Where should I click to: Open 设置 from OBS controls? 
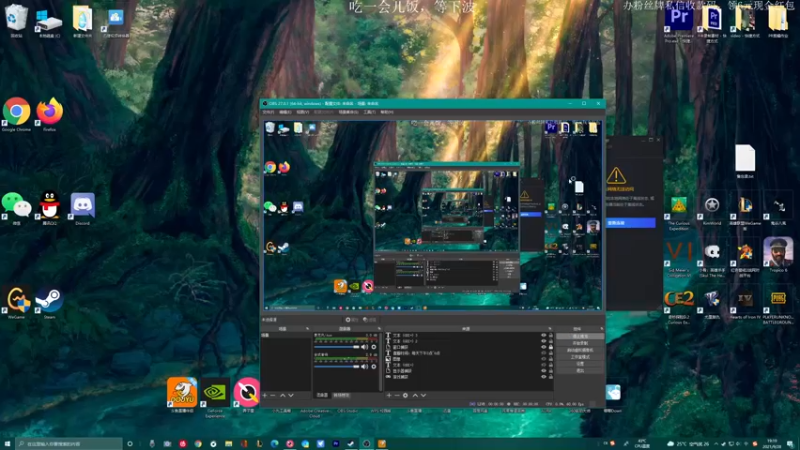click(x=580, y=364)
